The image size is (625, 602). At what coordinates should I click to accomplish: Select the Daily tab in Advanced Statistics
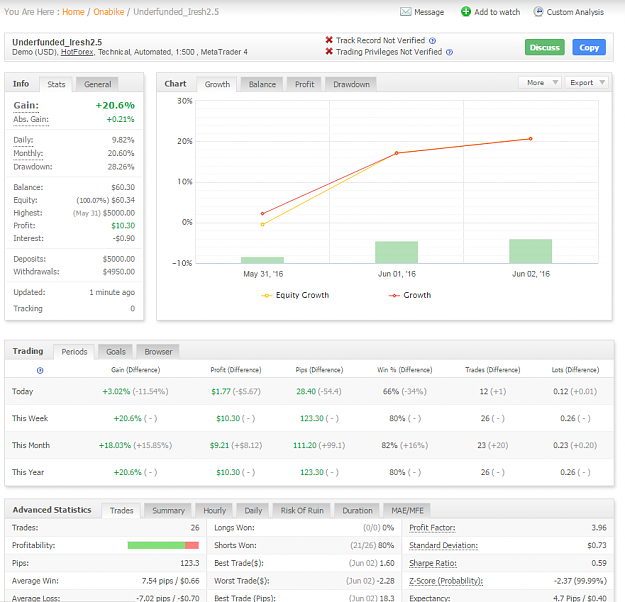point(253,510)
